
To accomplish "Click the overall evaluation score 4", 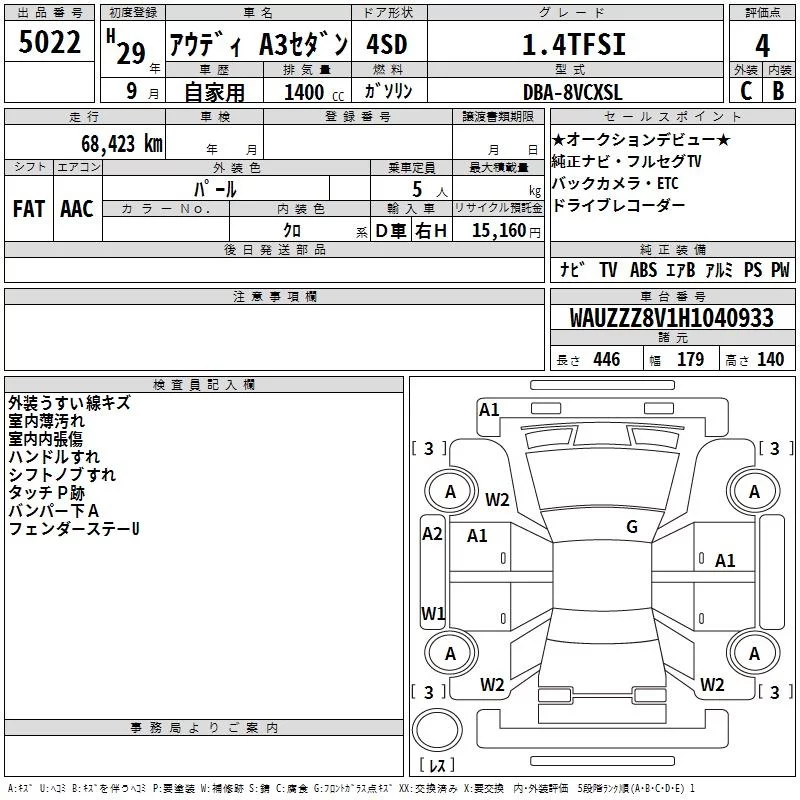I will (762, 45).
